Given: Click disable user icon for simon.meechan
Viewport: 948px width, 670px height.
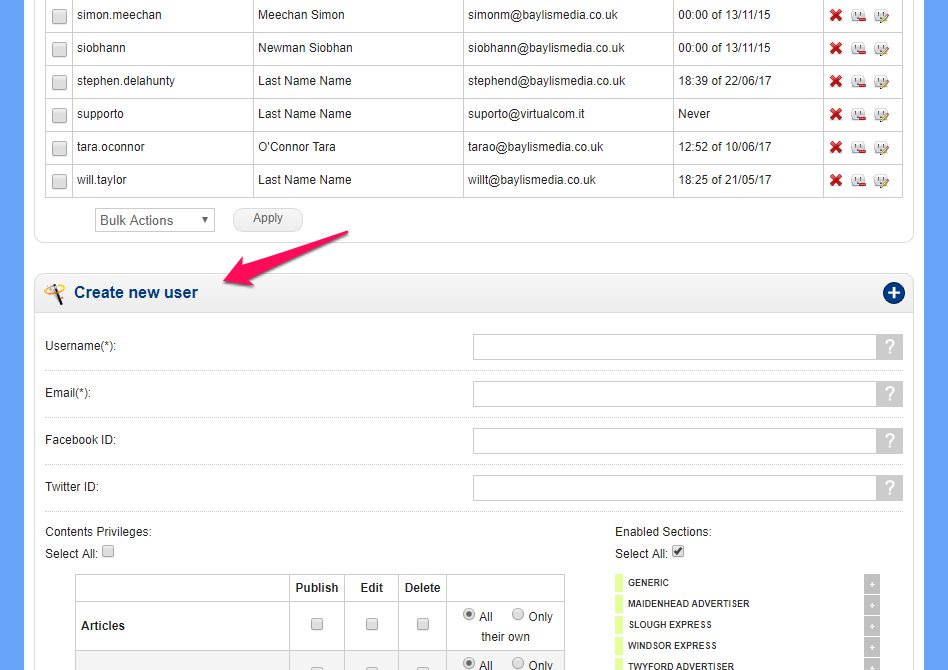Looking at the screenshot, I should (858, 15).
